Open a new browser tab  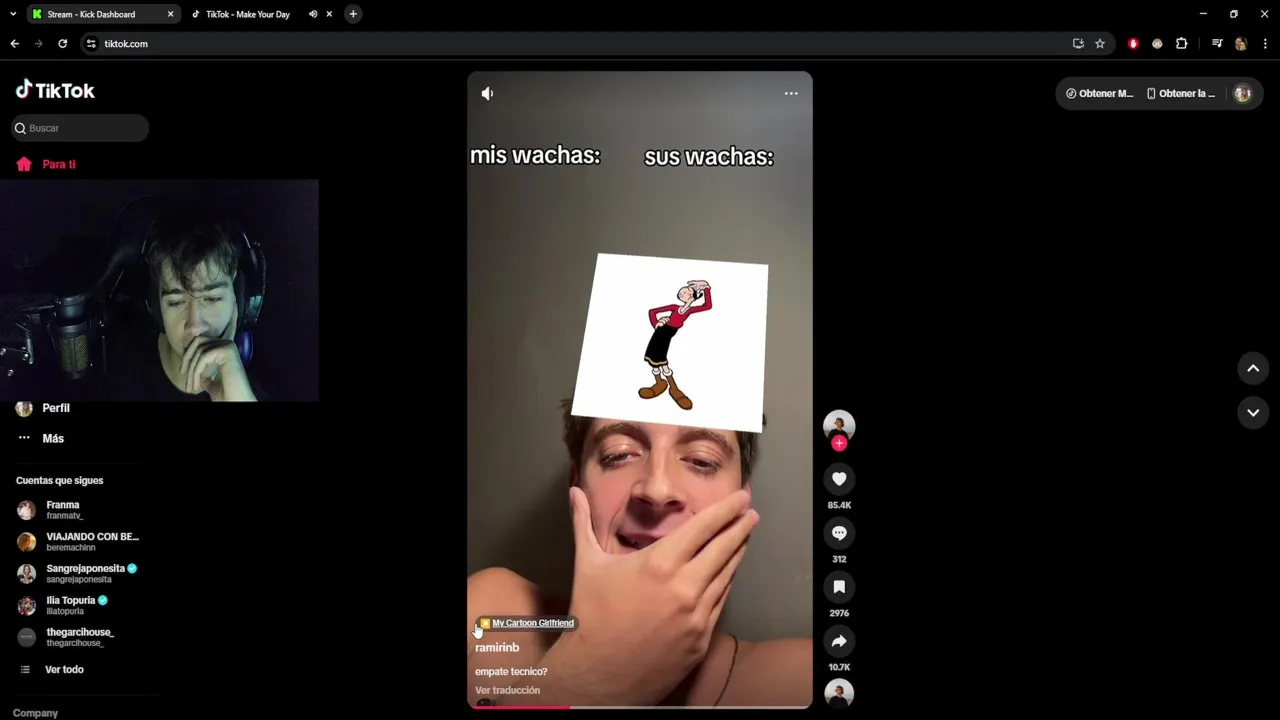(353, 14)
